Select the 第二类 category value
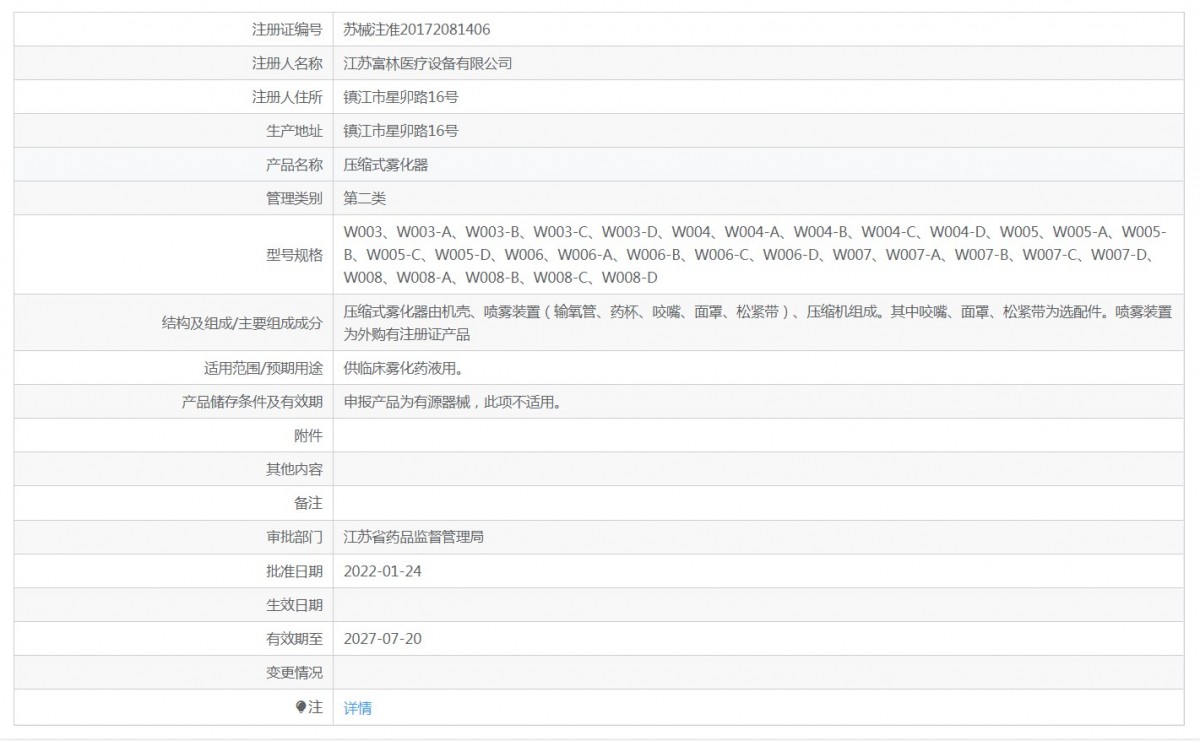 tap(365, 198)
